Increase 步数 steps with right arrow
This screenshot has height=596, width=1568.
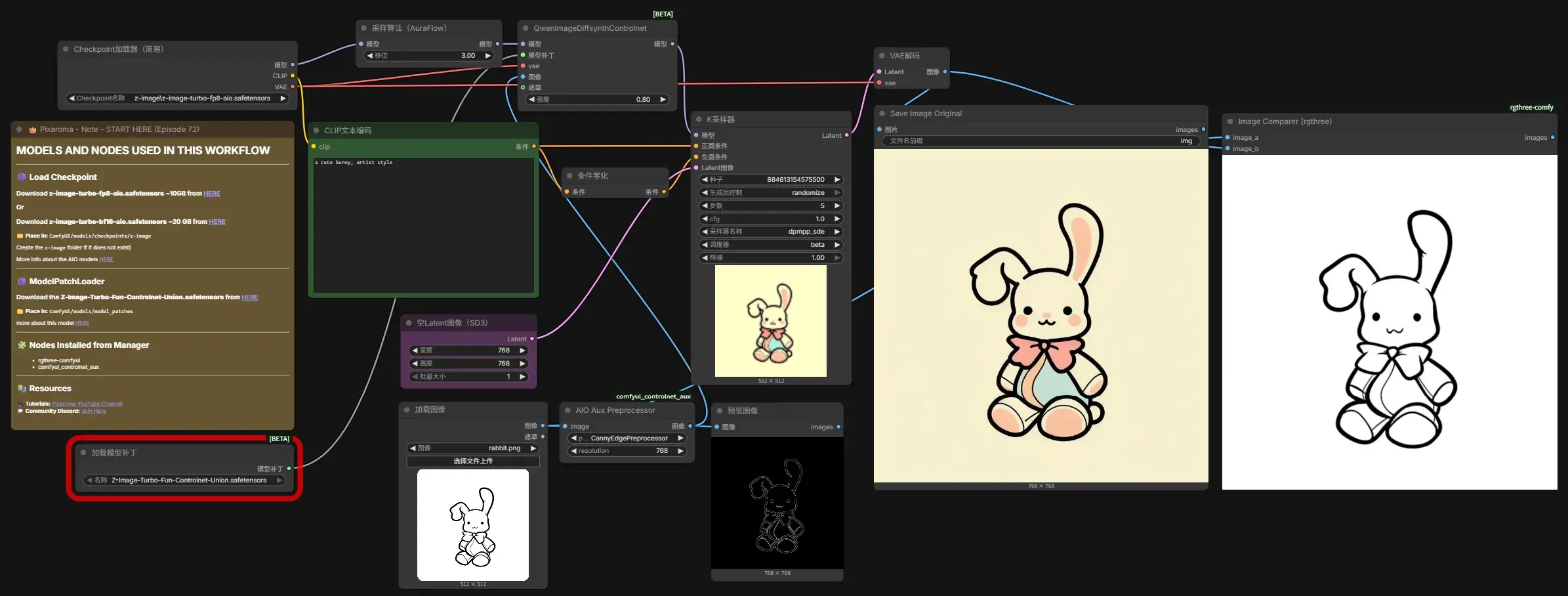[x=837, y=206]
